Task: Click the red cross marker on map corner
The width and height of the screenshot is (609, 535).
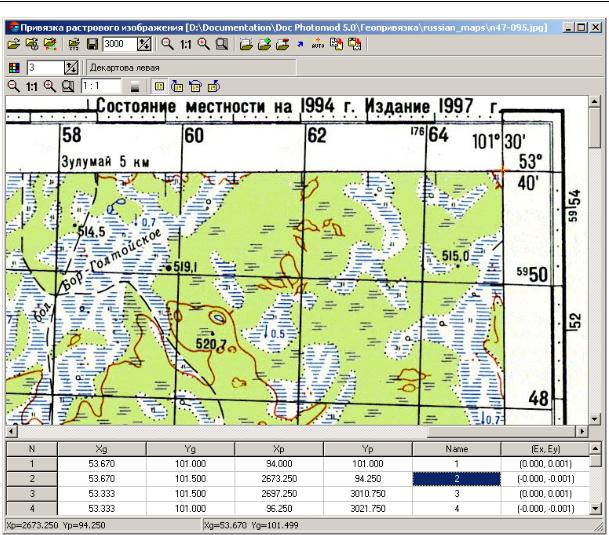Action: pyautogui.click(x=502, y=170)
